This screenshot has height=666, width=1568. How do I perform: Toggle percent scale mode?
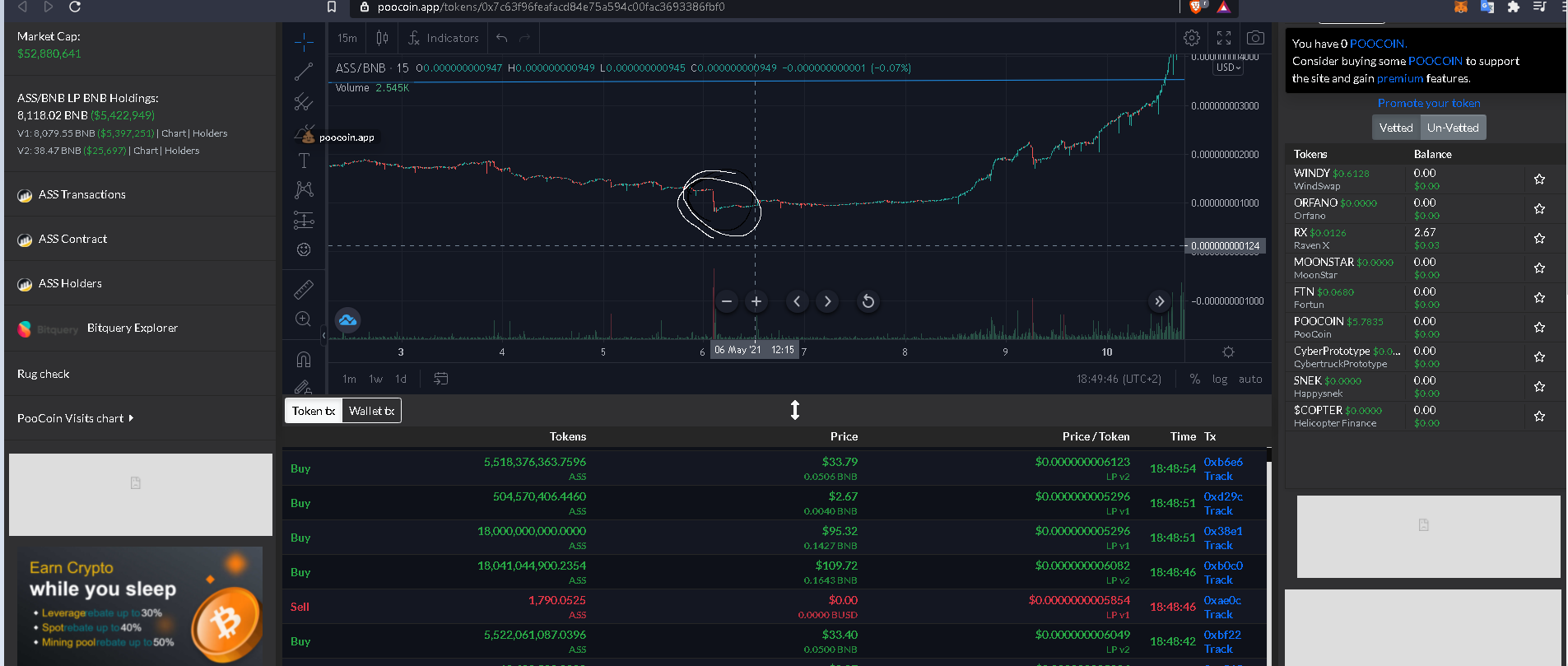click(1195, 379)
